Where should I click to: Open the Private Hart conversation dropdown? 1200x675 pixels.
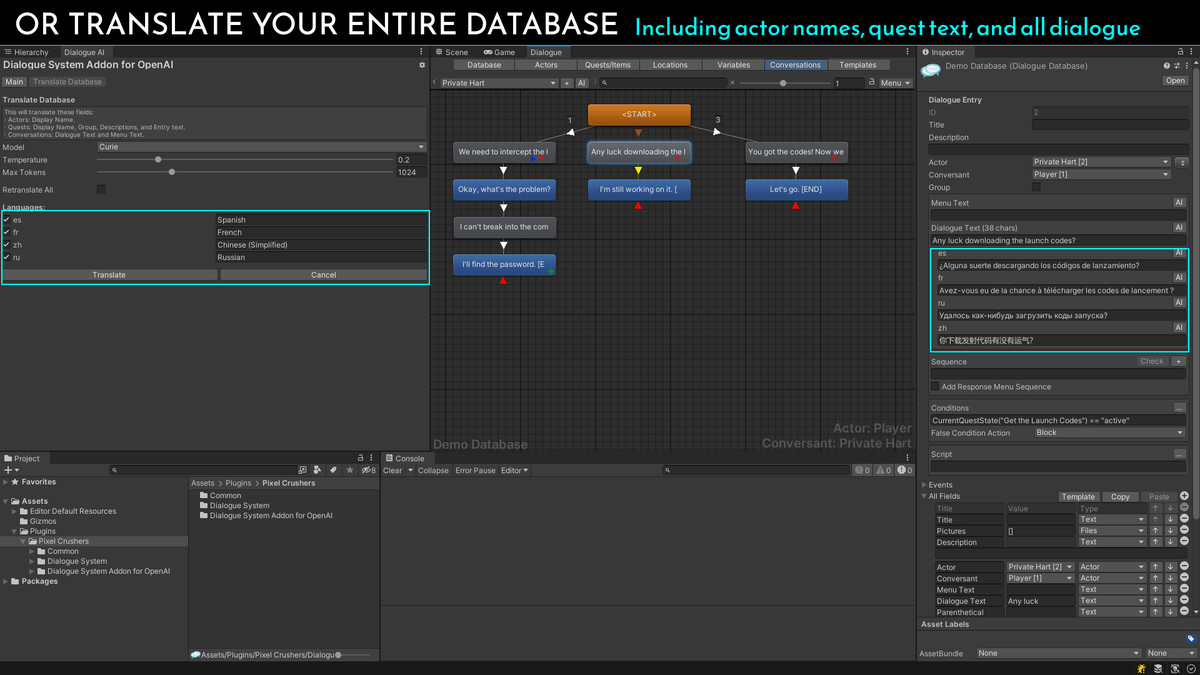click(497, 83)
